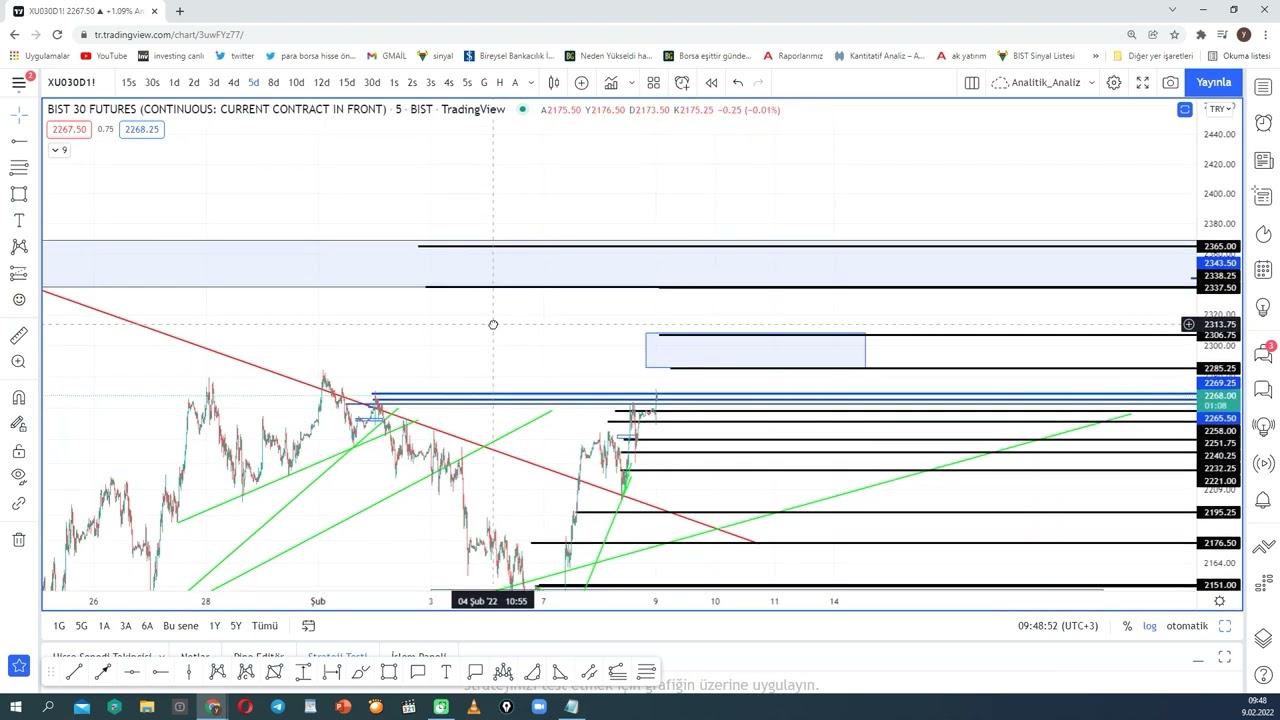Expand the collapsed 9 indicators legend
This screenshot has width=1280, height=720.
(59, 150)
